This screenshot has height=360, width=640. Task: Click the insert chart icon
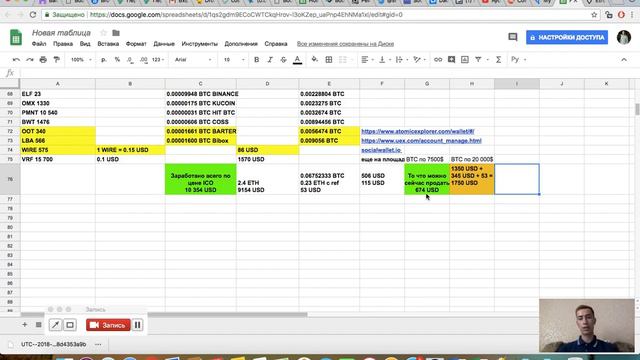point(465,60)
